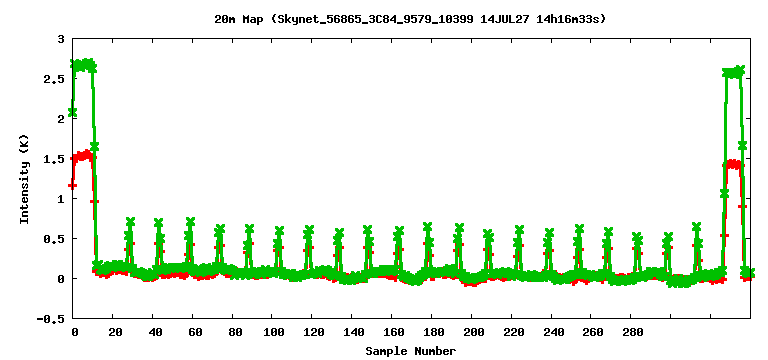Click the green peak near sample 178
This screenshot has width=768, height=360.
(428, 227)
